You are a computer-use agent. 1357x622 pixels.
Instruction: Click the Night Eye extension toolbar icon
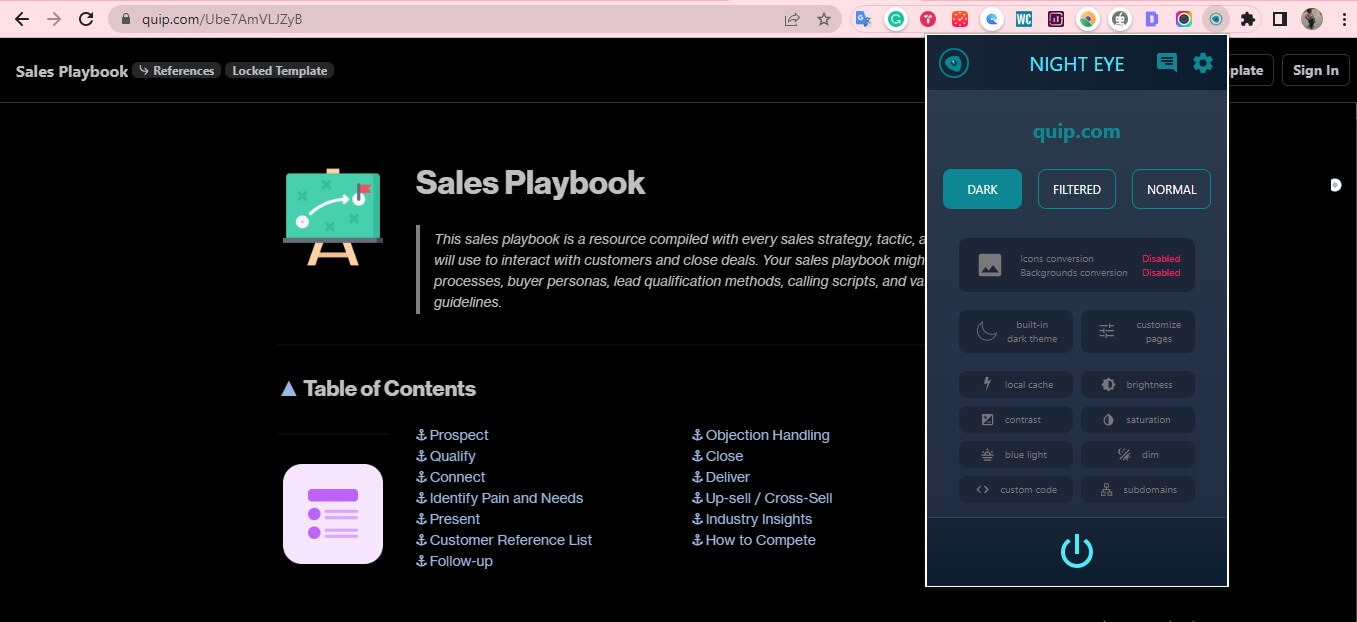pyautogui.click(x=1216, y=19)
